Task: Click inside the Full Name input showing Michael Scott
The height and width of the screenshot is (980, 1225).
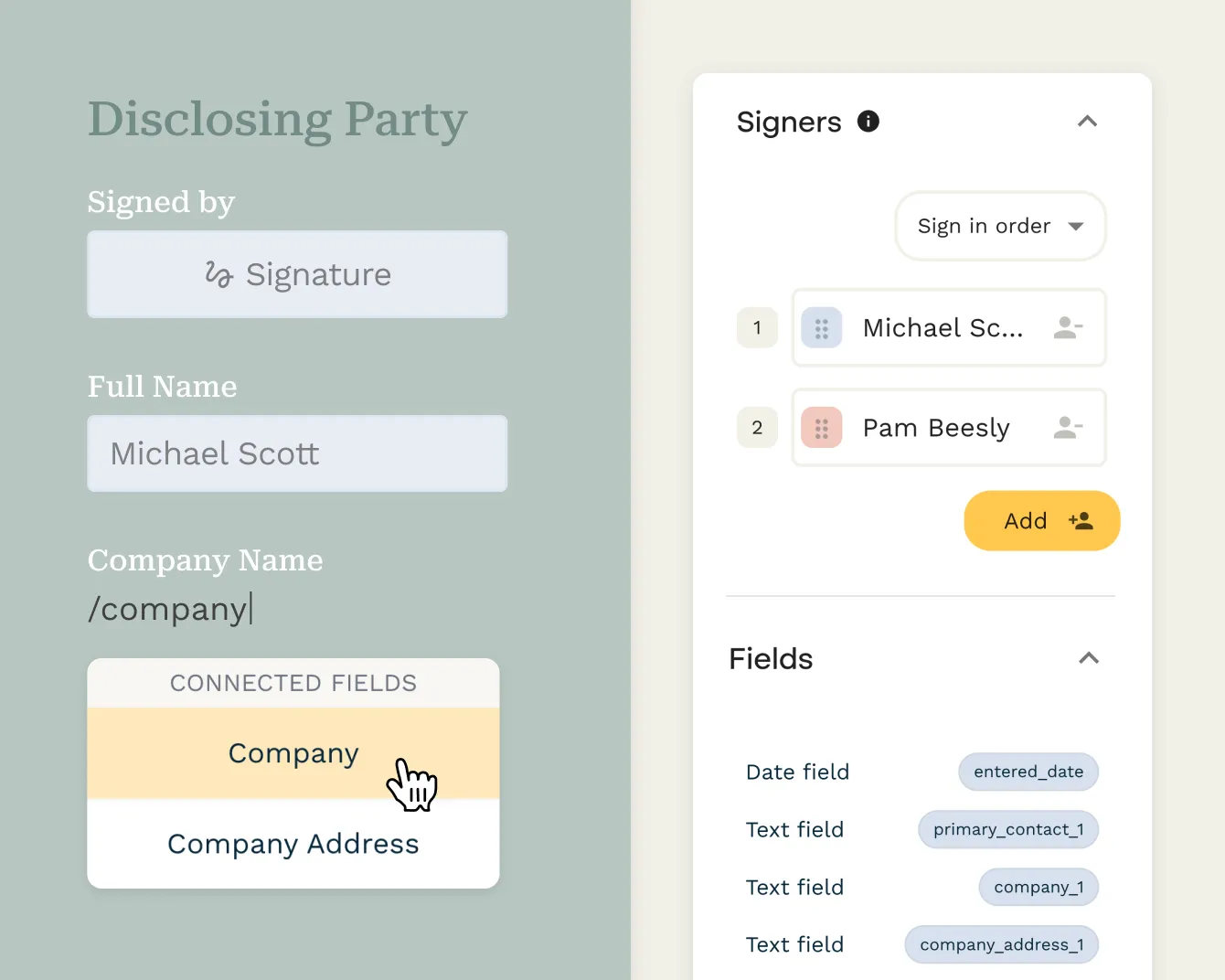Action: [297, 453]
